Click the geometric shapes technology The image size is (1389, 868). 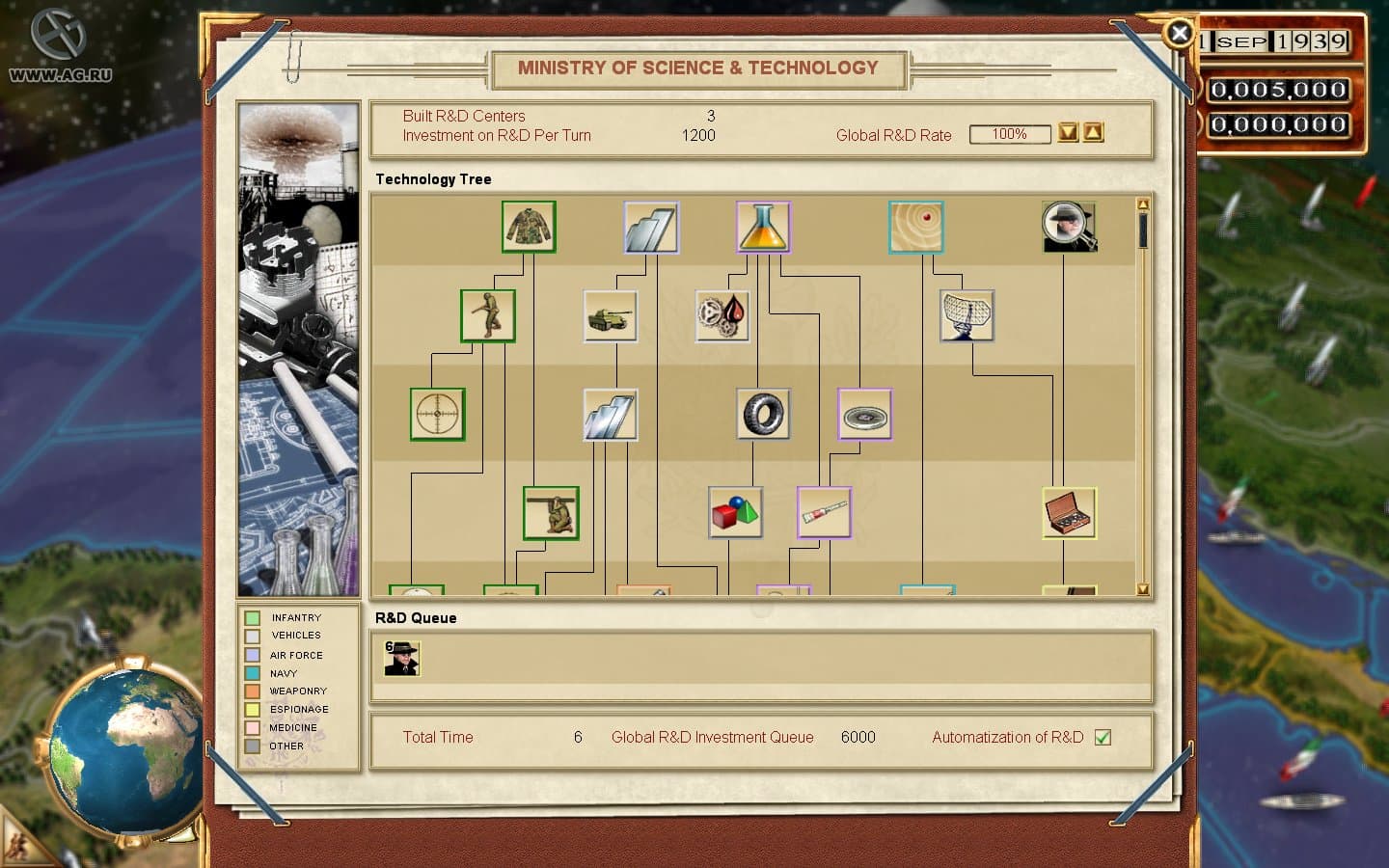[x=735, y=513]
